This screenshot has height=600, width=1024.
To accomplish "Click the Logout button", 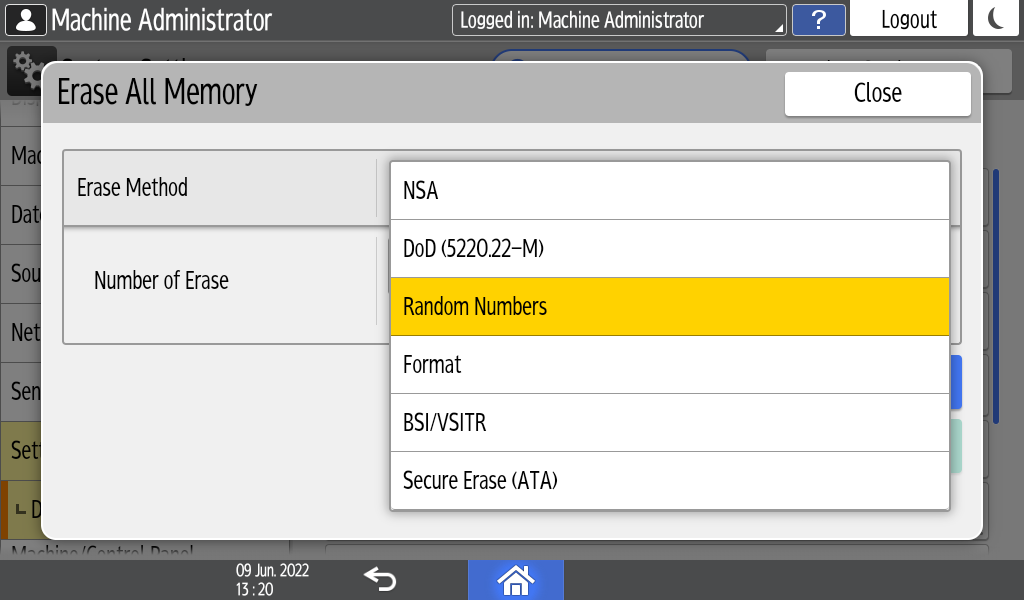I will coord(908,20).
